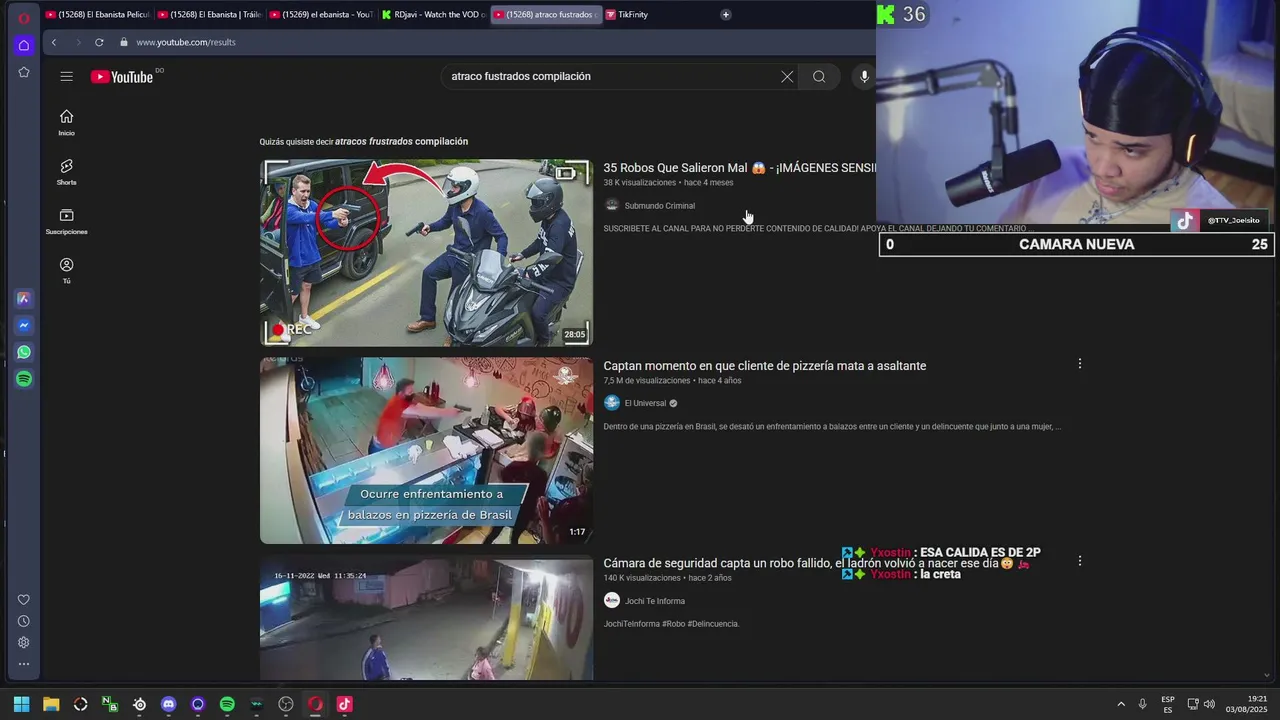The image size is (1280, 720).
Task: Open Spotify from the taskbar
Action: (227, 704)
